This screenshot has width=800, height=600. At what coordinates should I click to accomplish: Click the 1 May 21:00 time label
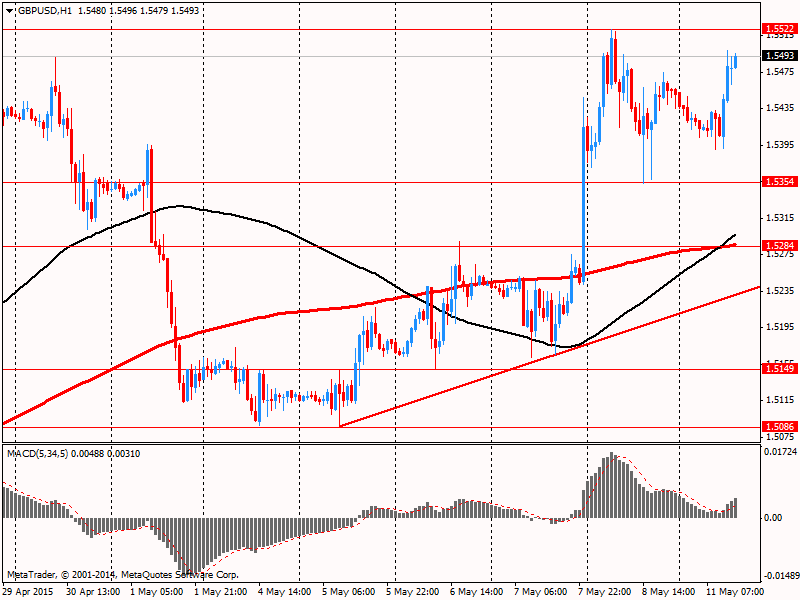tap(221, 592)
